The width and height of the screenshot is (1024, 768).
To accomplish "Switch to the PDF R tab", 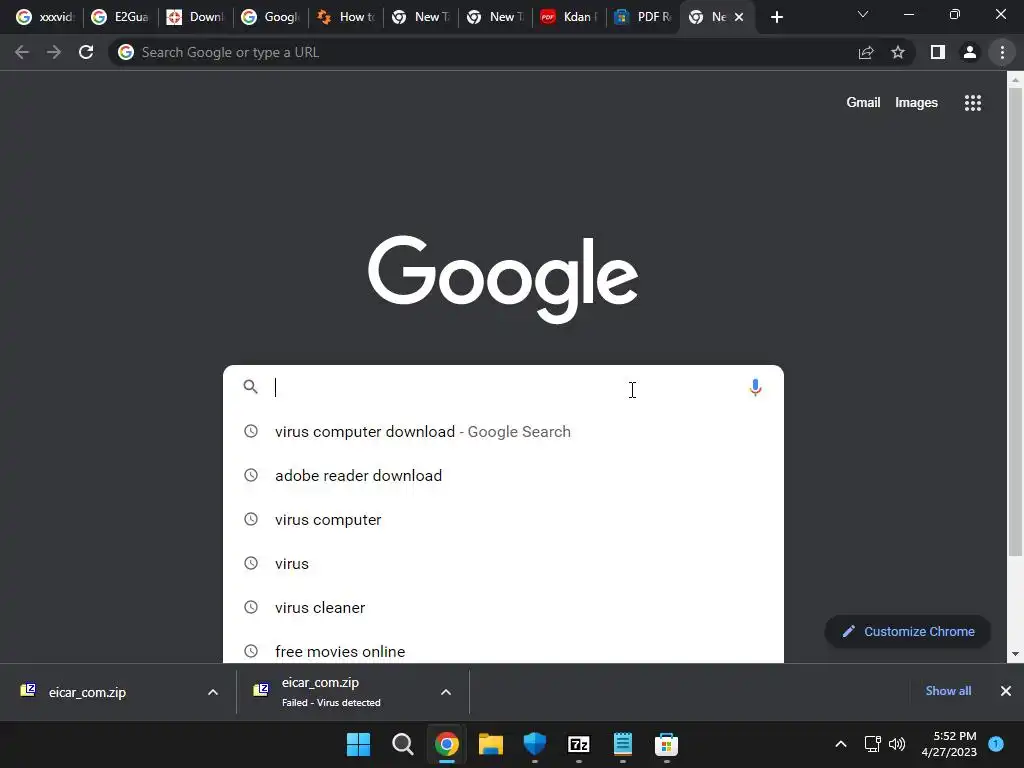I will click(644, 17).
